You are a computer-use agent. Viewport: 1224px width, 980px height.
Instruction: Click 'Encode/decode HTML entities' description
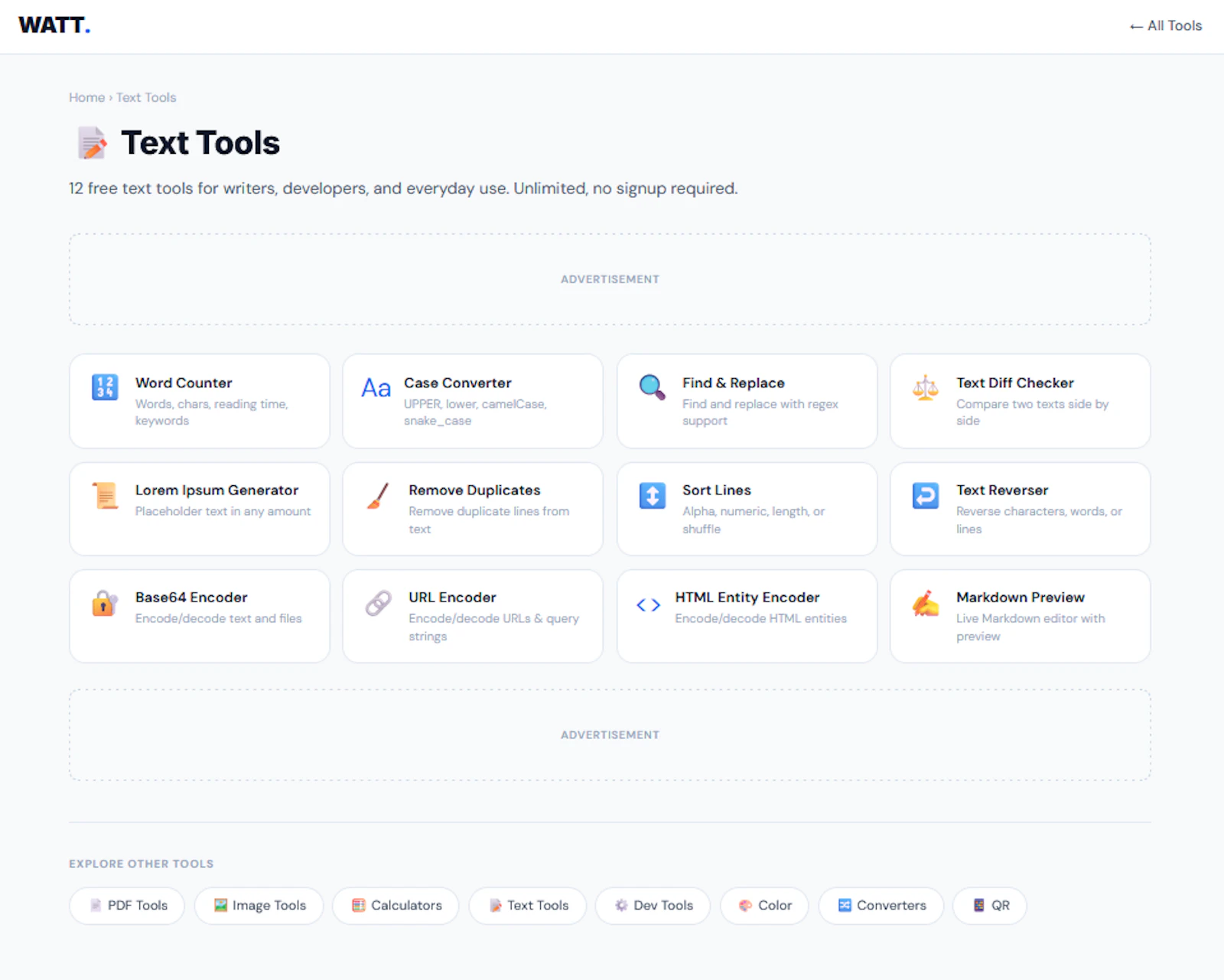[x=760, y=618]
